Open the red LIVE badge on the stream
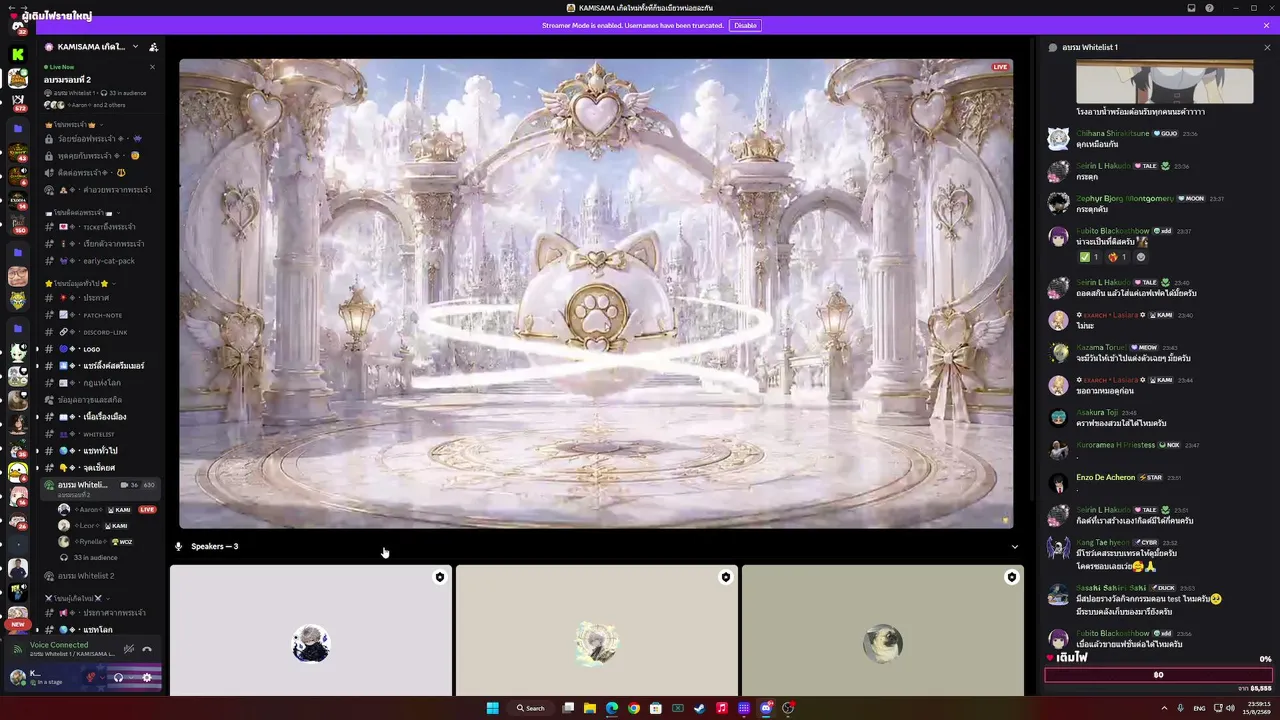The width and height of the screenshot is (1280, 720). coord(1000,67)
